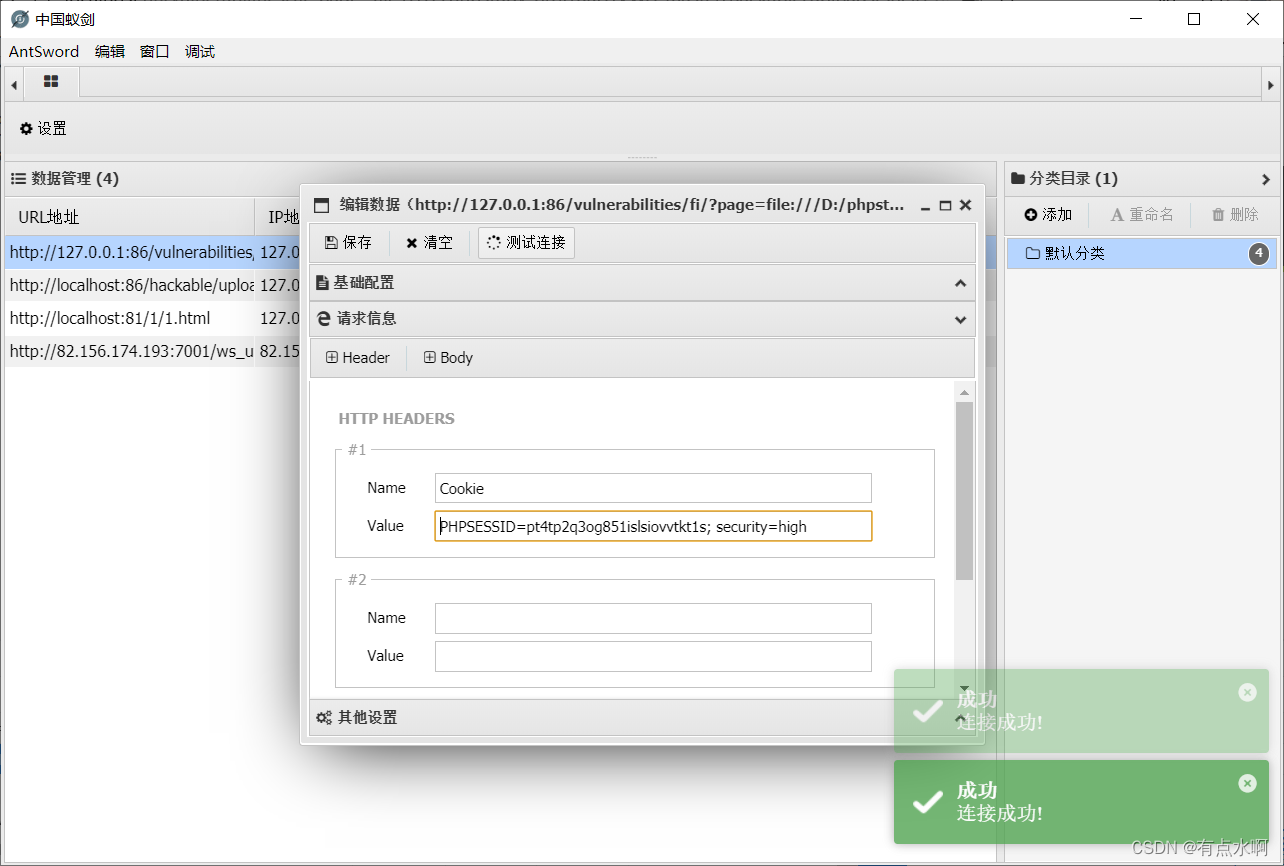
Task: Open the 窗口 menu
Action: [155, 52]
